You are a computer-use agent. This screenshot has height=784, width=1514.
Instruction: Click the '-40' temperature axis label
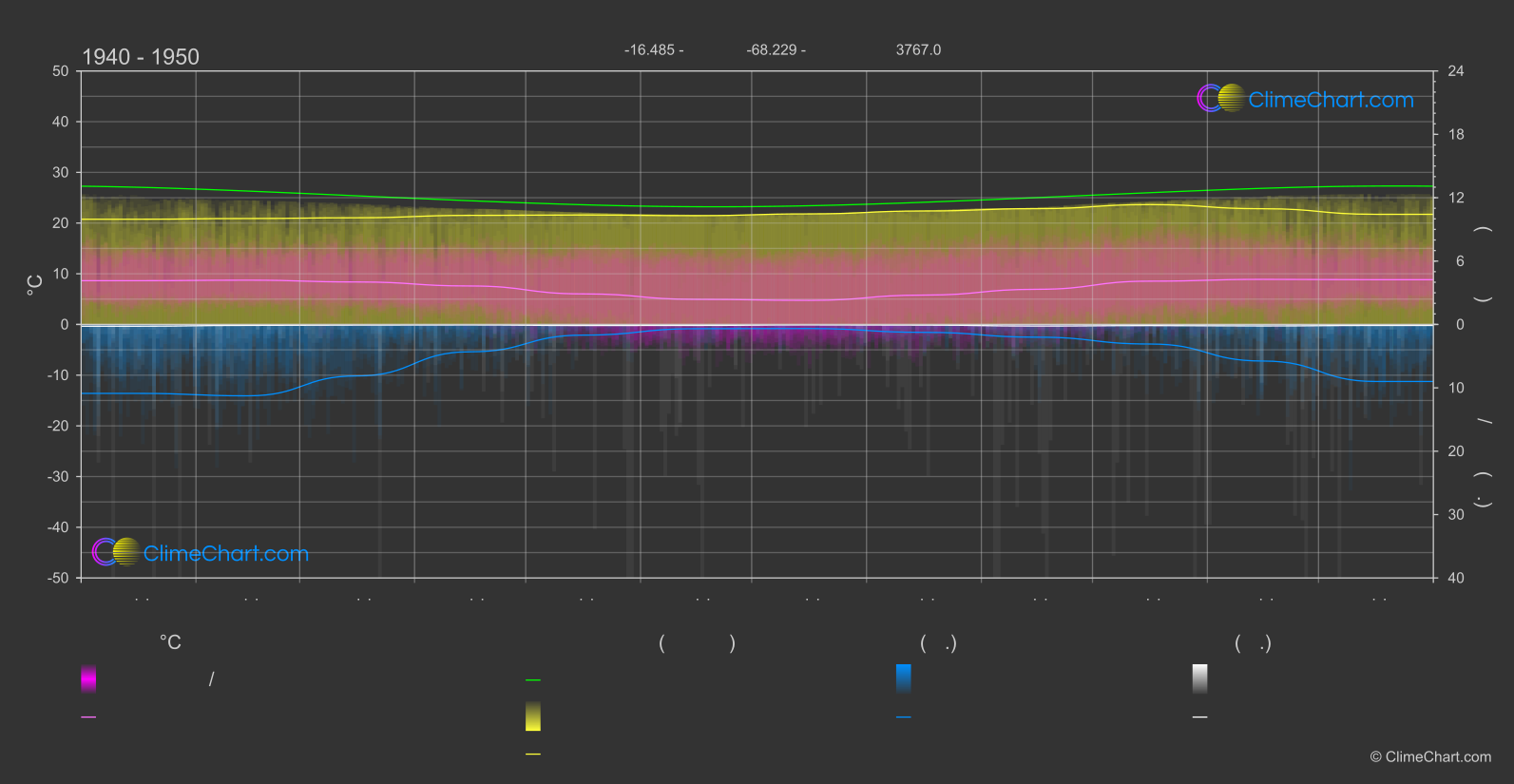tap(58, 527)
